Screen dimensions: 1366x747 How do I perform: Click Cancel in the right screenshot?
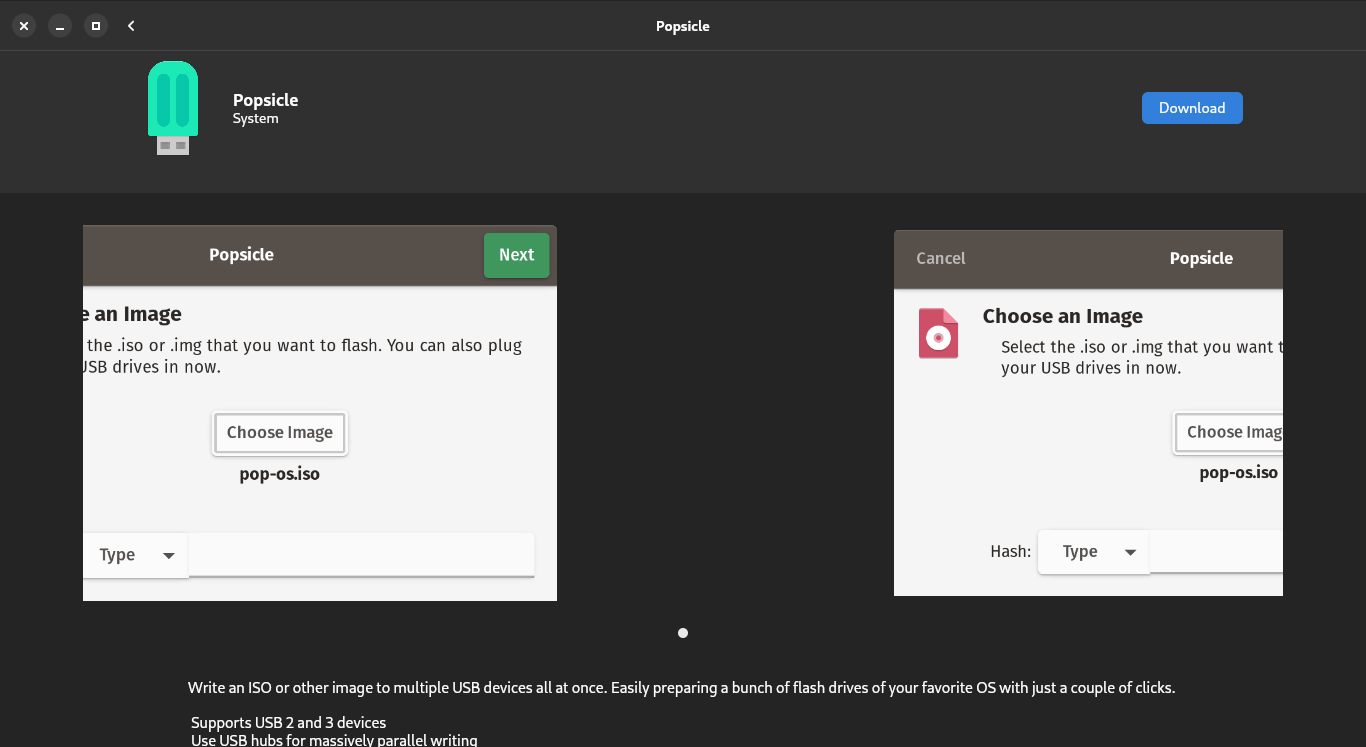point(940,258)
